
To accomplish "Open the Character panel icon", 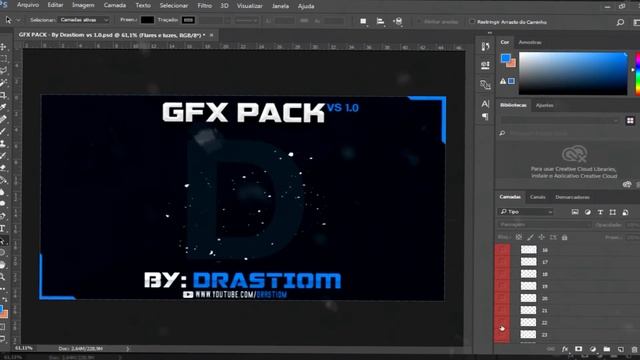I will [485, 104].
